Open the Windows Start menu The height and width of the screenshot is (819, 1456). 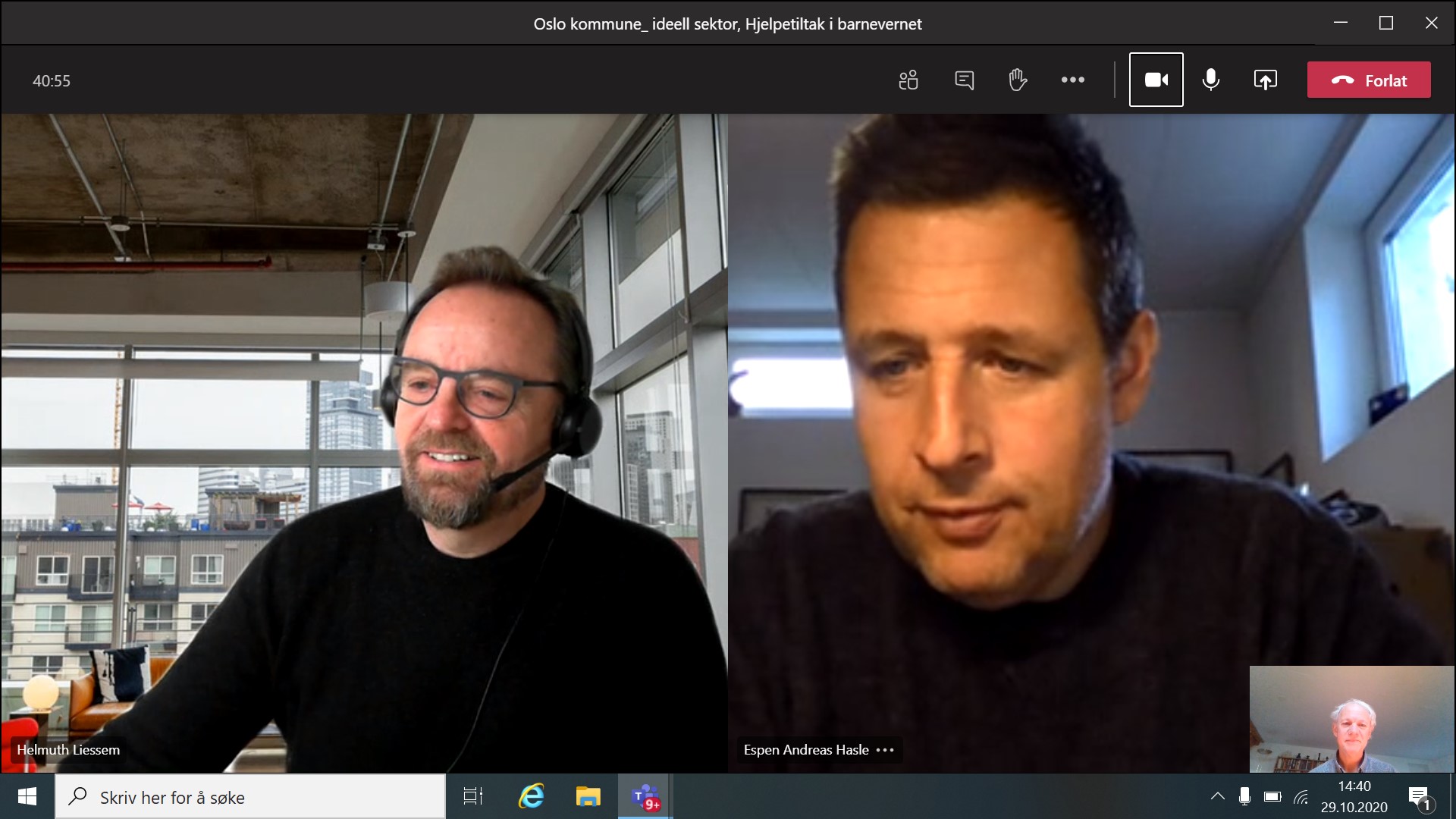[x=27, y=797]
